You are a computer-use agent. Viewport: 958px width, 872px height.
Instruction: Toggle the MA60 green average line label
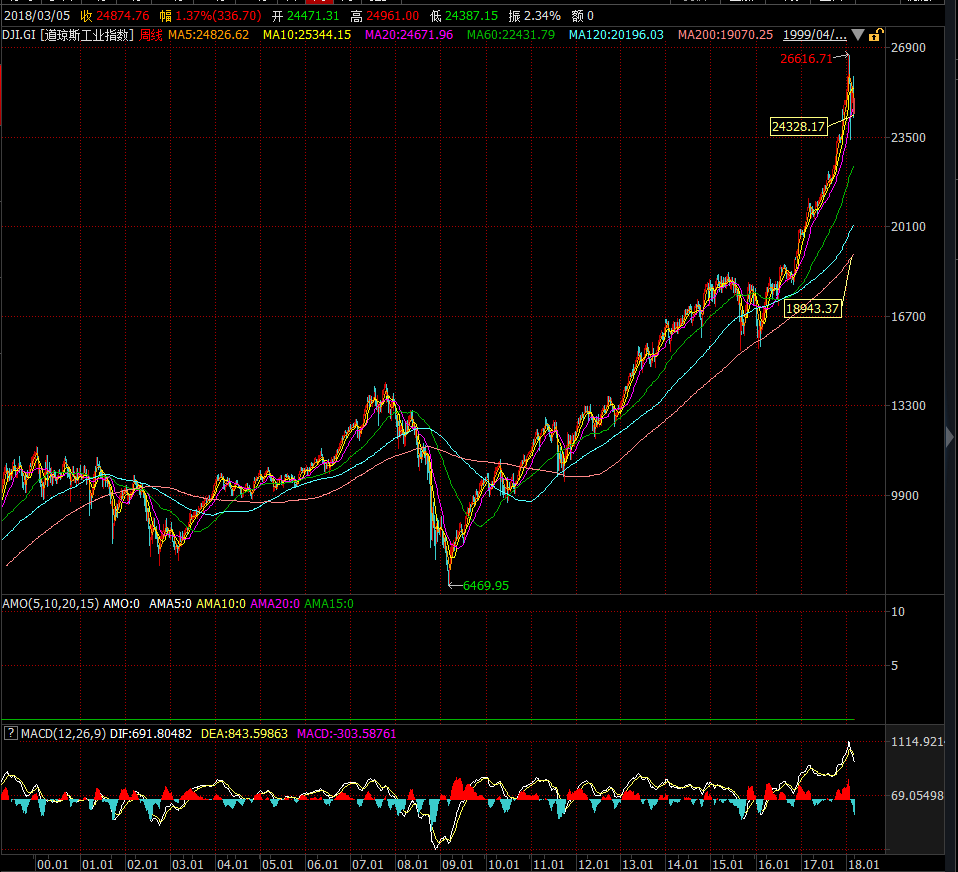510,35
